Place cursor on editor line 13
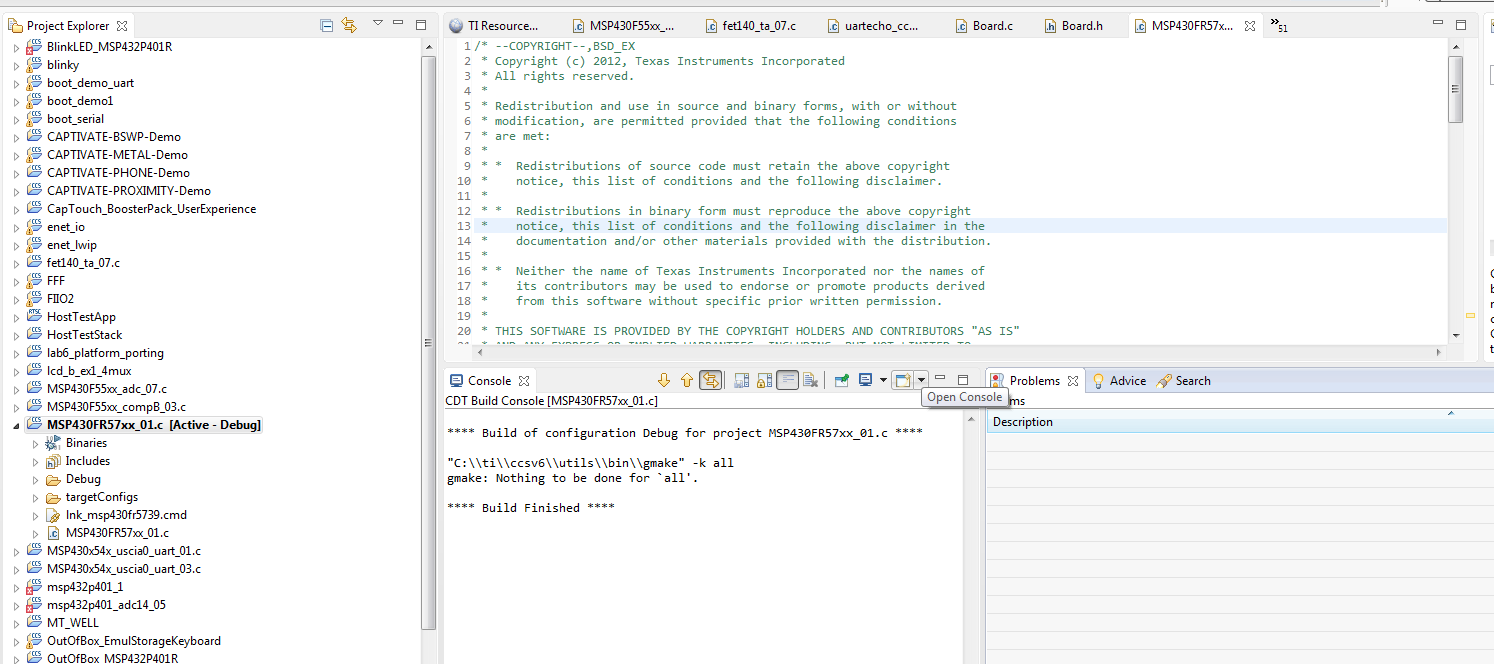This screenshot has width=1494, height=664. pos(960,226)
